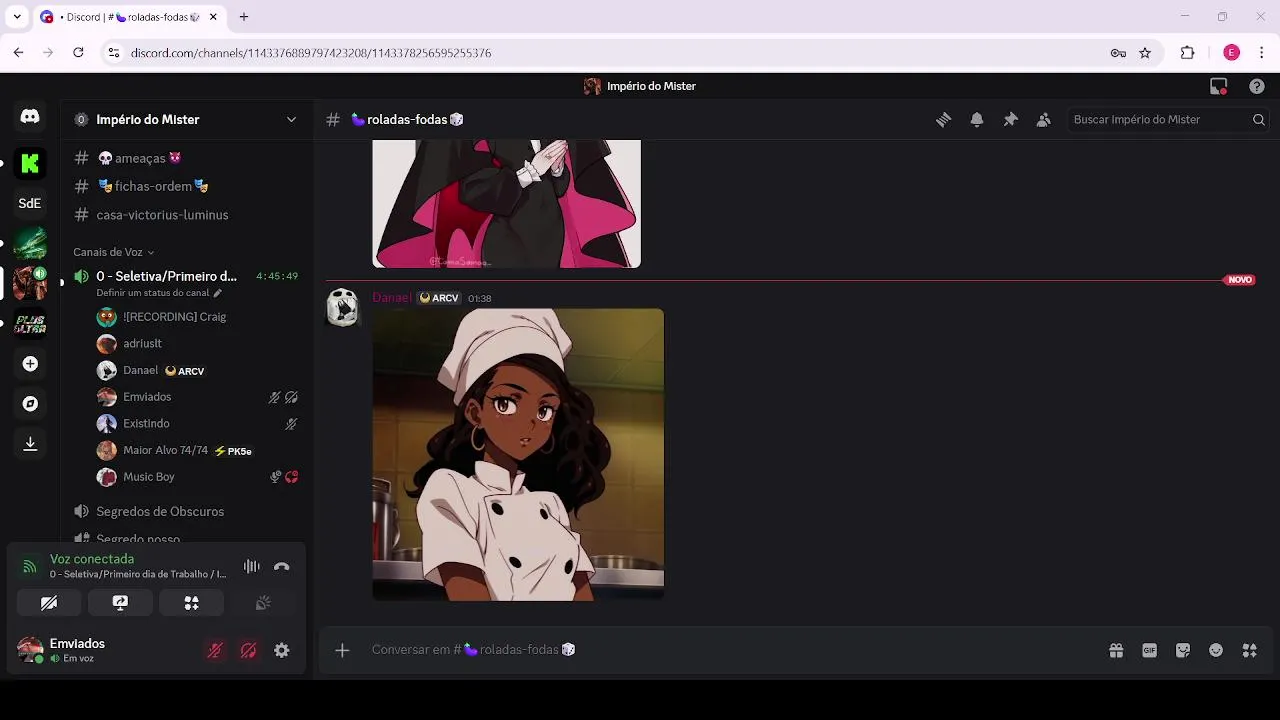Toggle camera on in voice panel
Screen dimensions: 1280x720
point(49,603)
